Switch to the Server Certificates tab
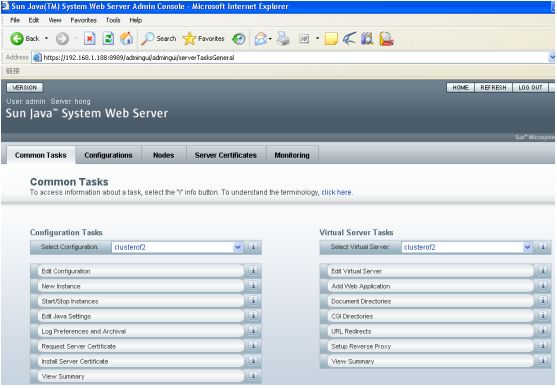 (x=226, y=155)
